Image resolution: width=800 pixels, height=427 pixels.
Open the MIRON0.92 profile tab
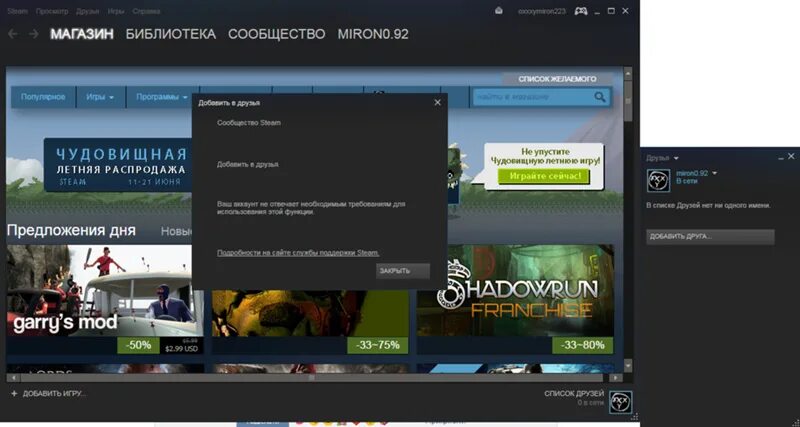point(373,34)
